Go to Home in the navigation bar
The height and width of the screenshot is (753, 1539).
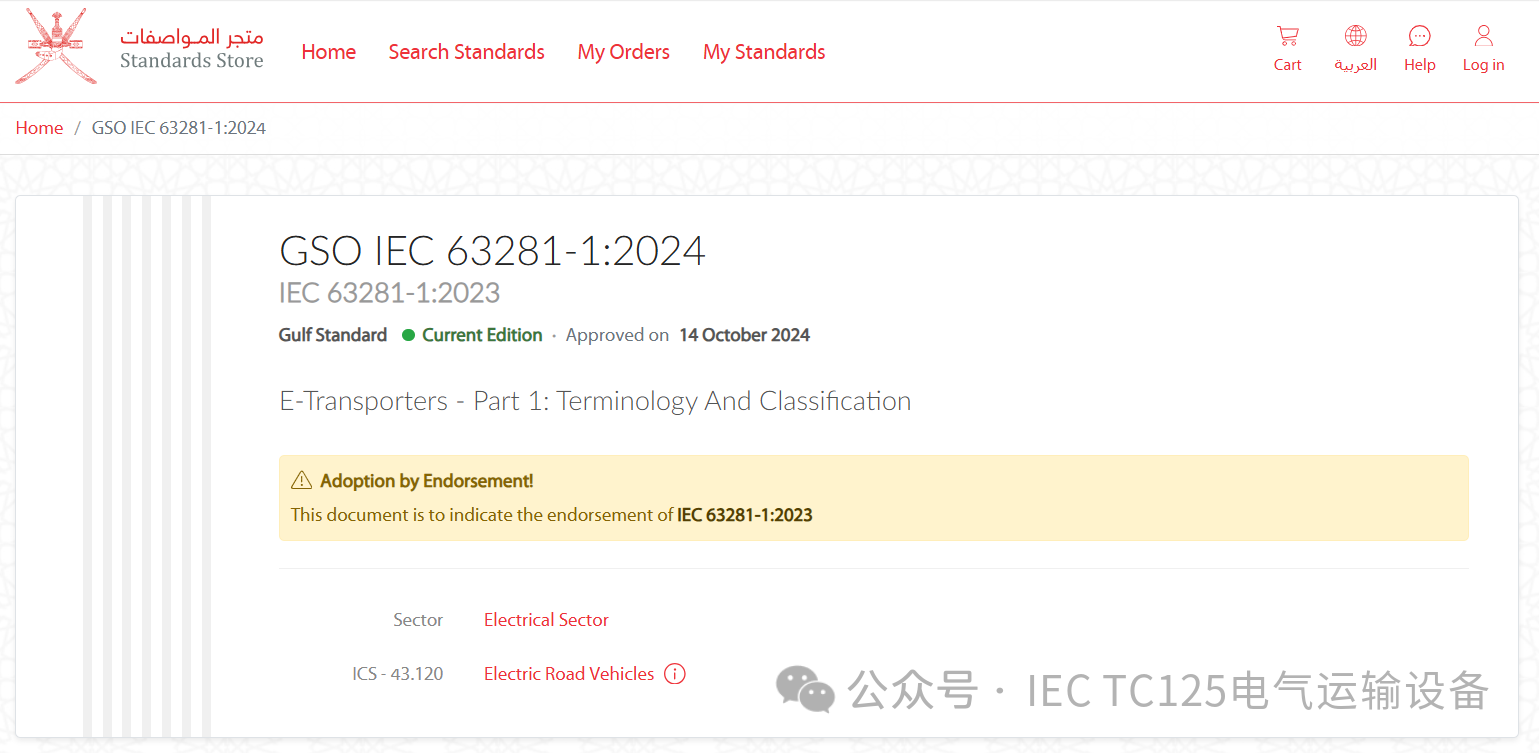point(328,52)
